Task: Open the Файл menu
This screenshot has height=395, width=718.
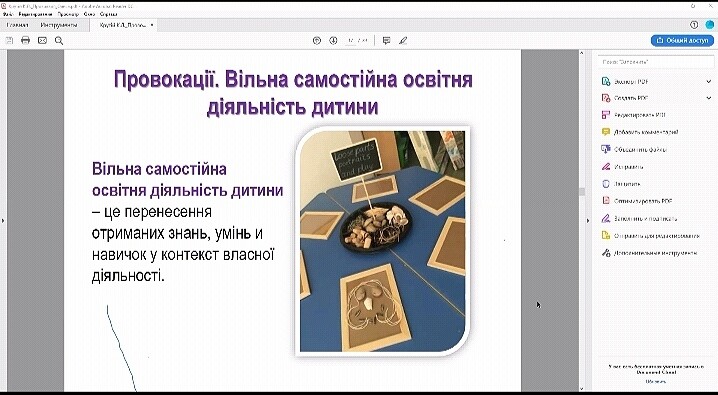Action: (8, 14)
